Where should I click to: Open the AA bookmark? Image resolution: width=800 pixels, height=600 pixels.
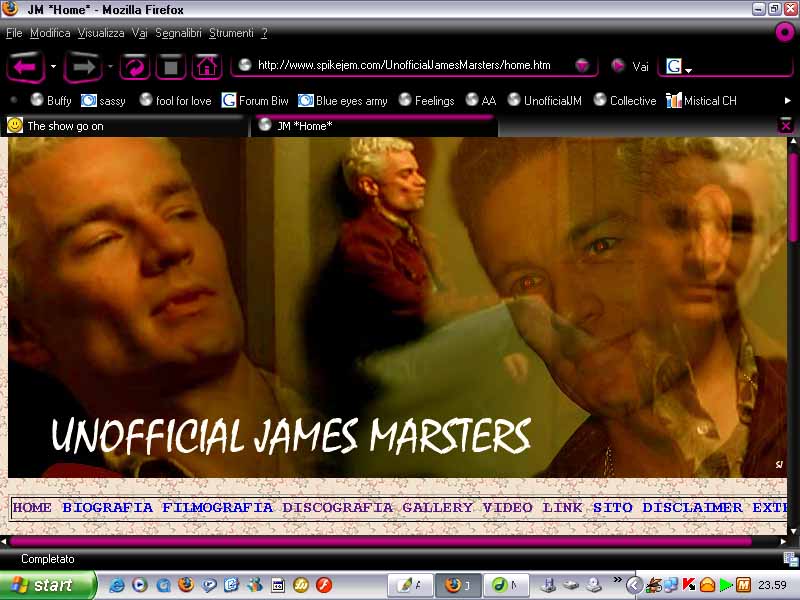[481, 101]
